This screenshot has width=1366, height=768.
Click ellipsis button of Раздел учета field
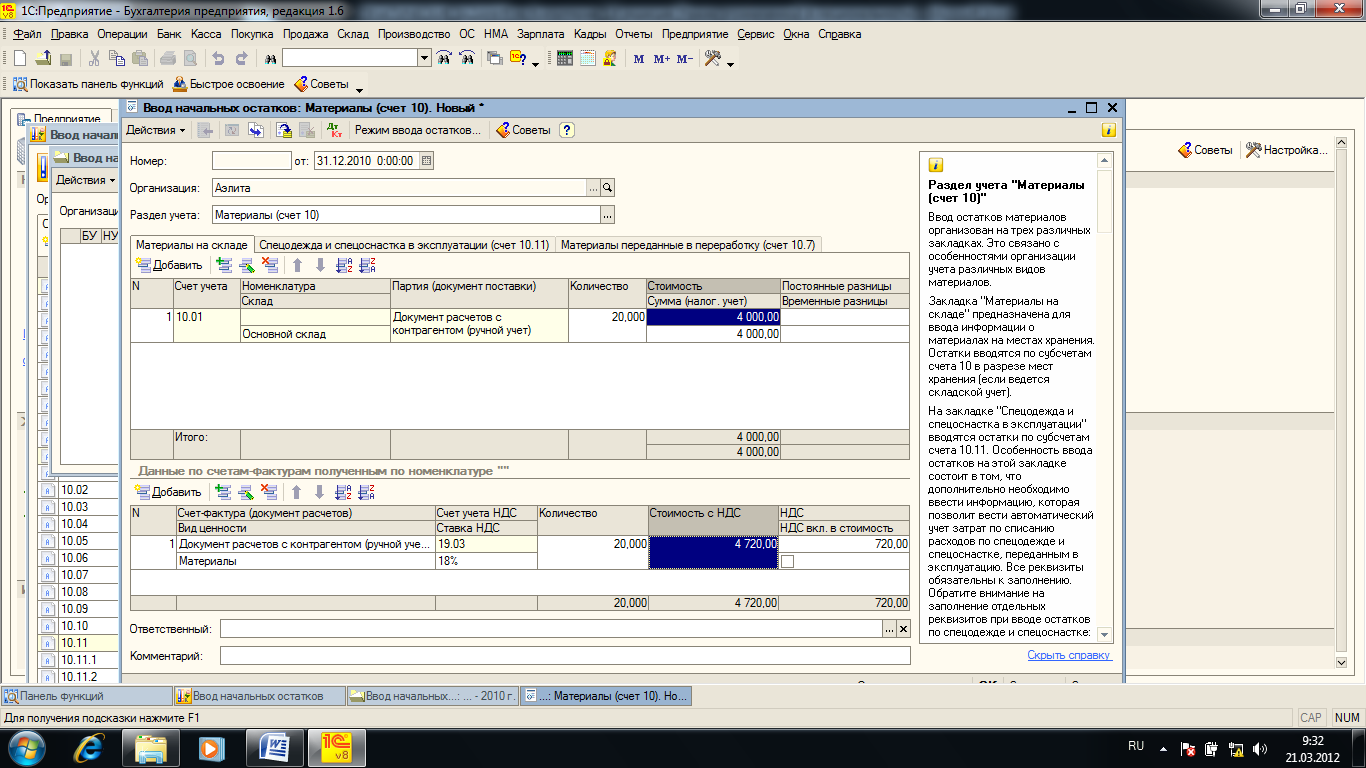(x=607, y=215)
